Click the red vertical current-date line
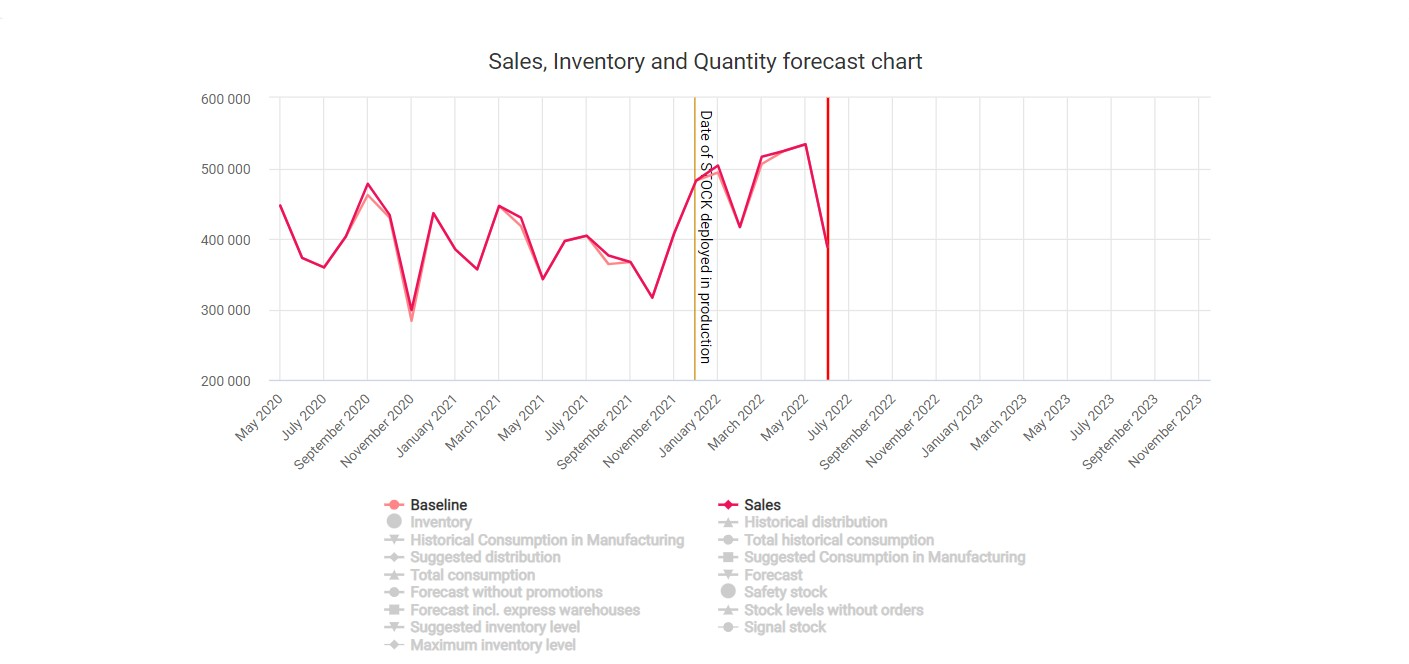This screenshot has width=1409, height=664. [x=828, y=300]
